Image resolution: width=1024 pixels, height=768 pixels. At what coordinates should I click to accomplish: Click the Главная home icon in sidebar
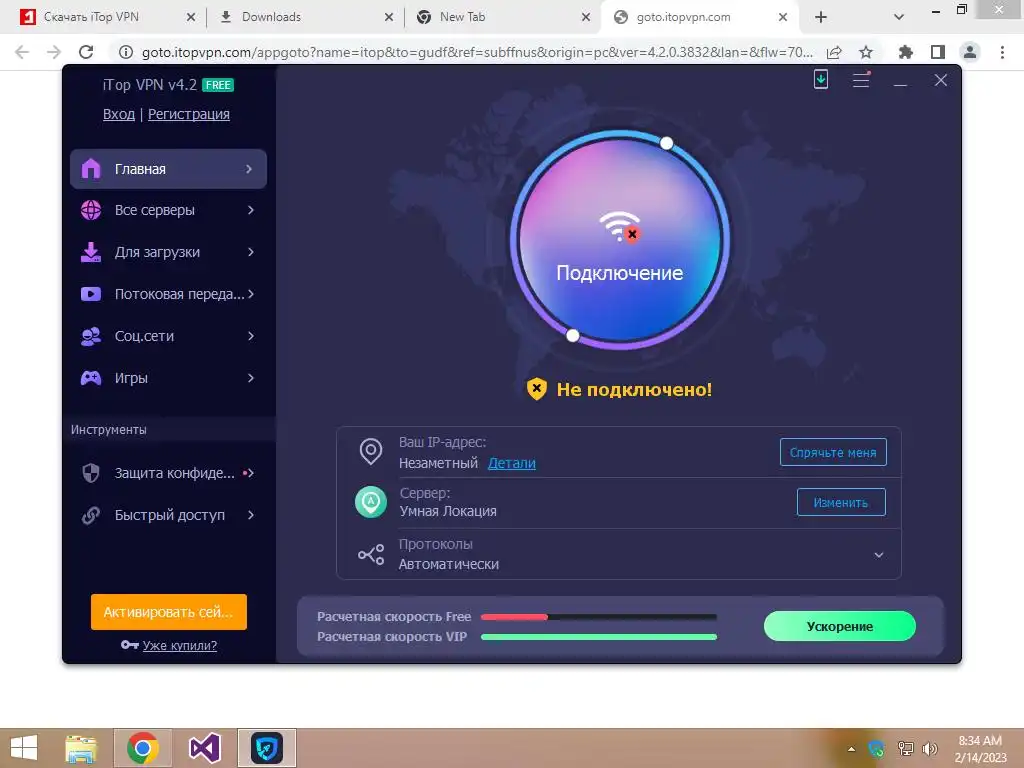[x=91, y=168]
